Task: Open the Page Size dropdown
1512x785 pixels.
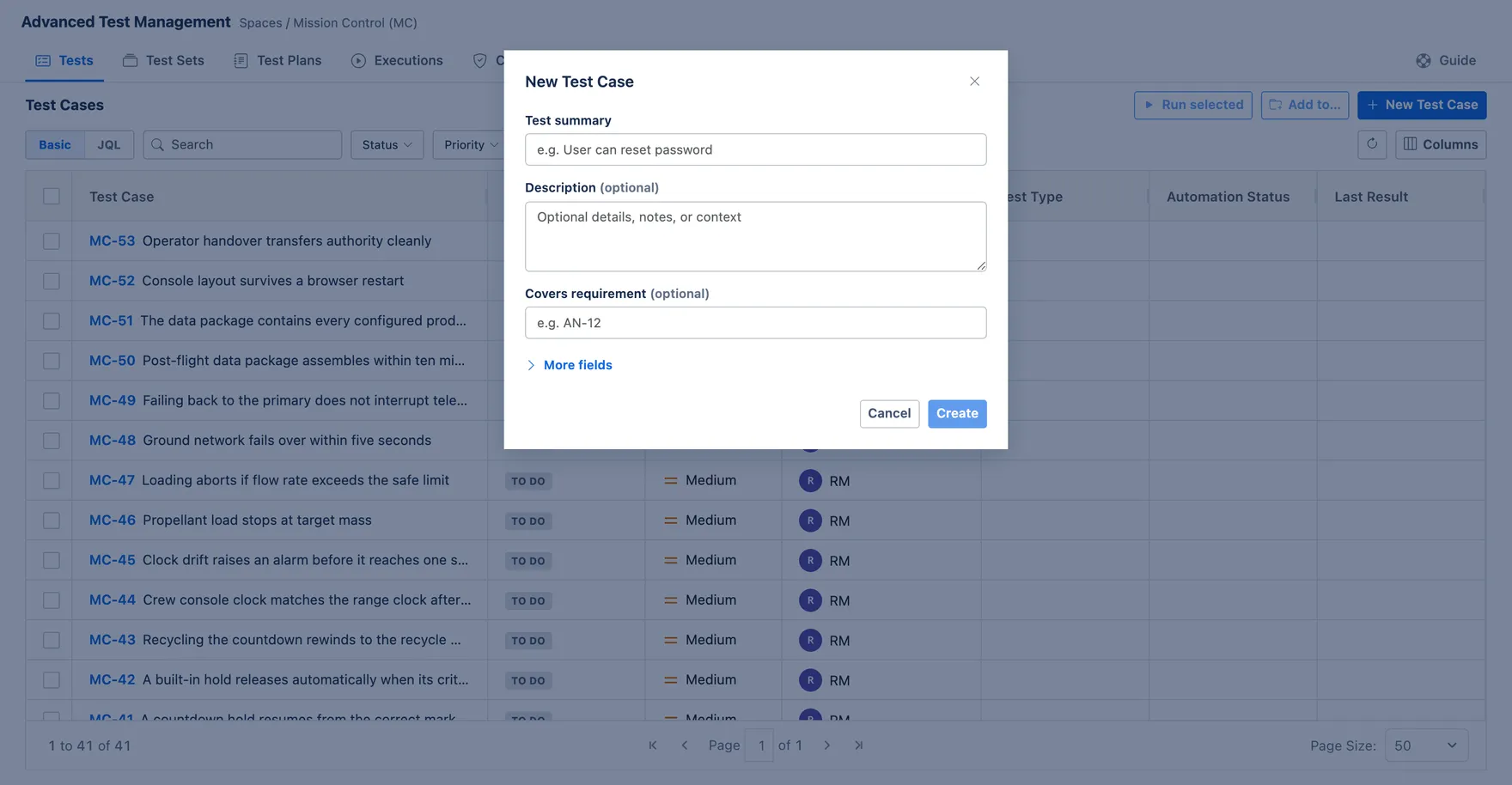Action: pyautogui.click(x=1426, y=745)
